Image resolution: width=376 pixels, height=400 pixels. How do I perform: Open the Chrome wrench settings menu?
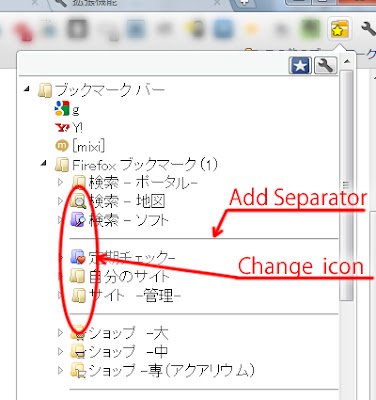pos(368,29)
